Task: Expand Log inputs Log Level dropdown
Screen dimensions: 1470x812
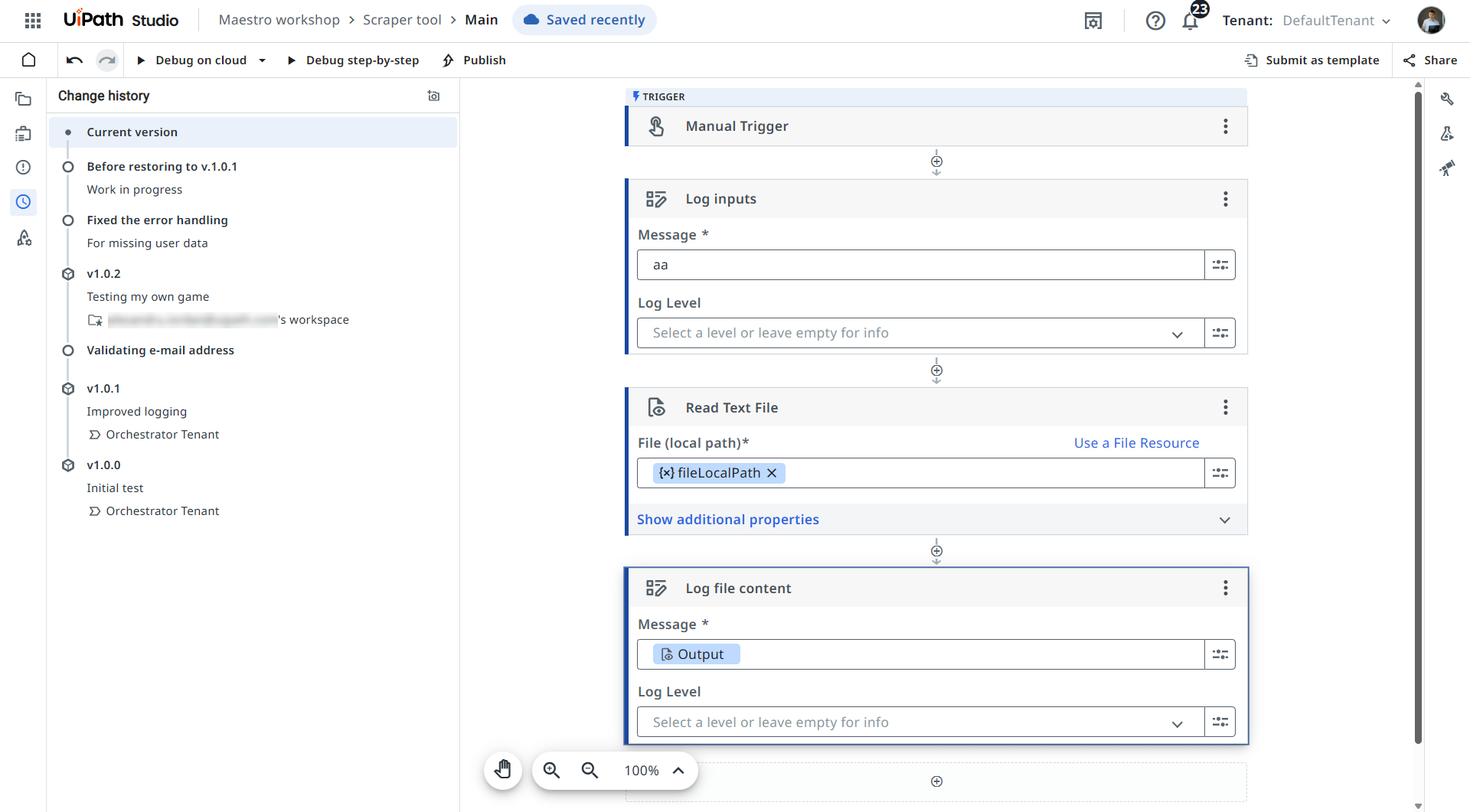Action: pyautogui.click(x=1177, y=334)
